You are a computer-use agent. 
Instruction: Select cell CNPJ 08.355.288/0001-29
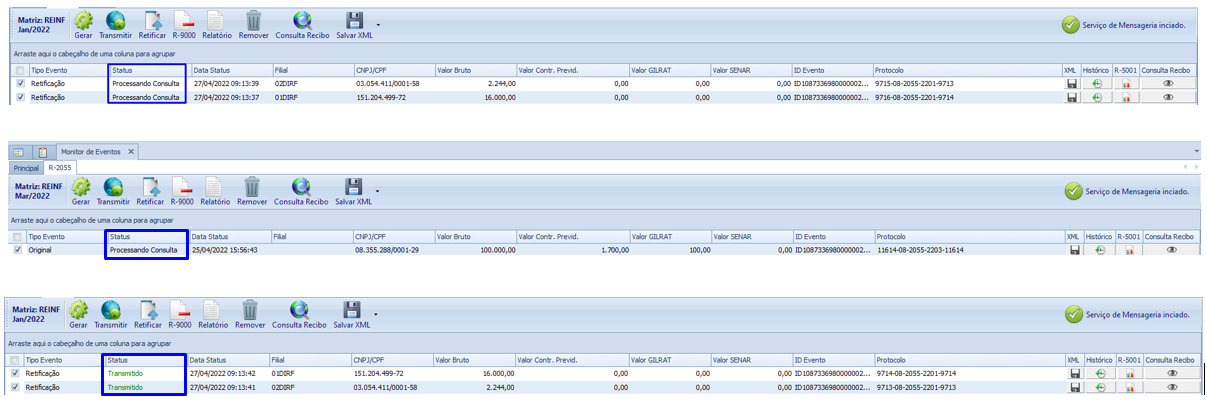click(x=385, y=250)
